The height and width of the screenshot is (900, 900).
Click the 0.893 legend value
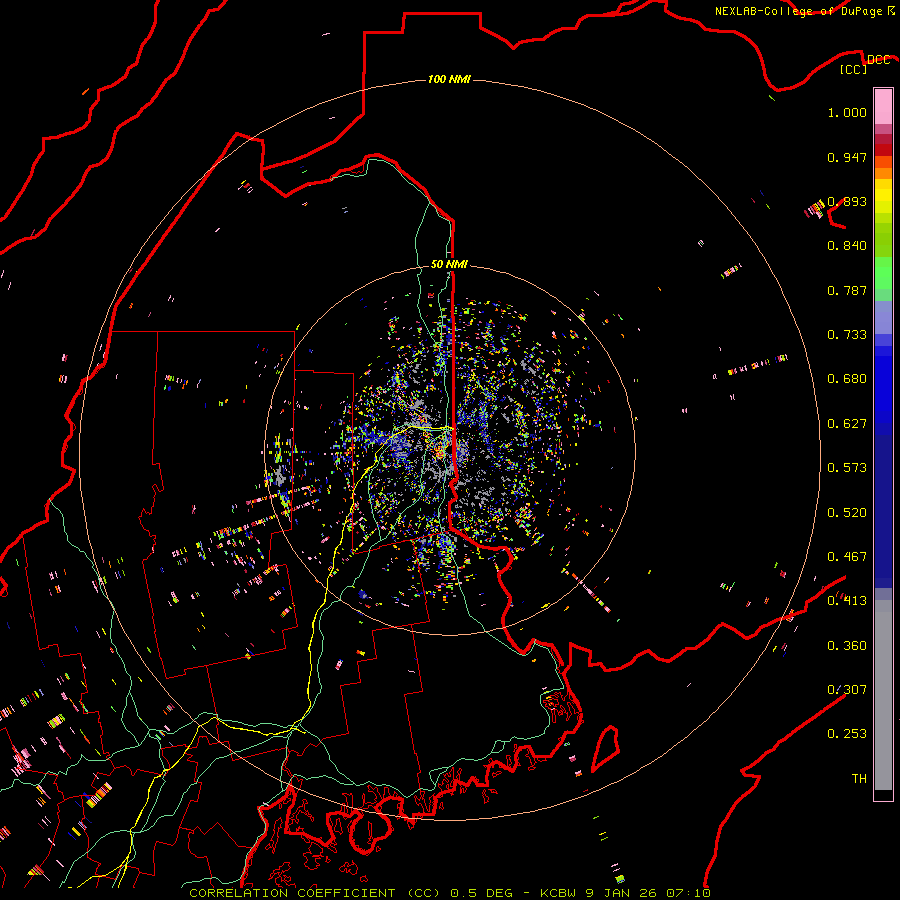(847, 201)
